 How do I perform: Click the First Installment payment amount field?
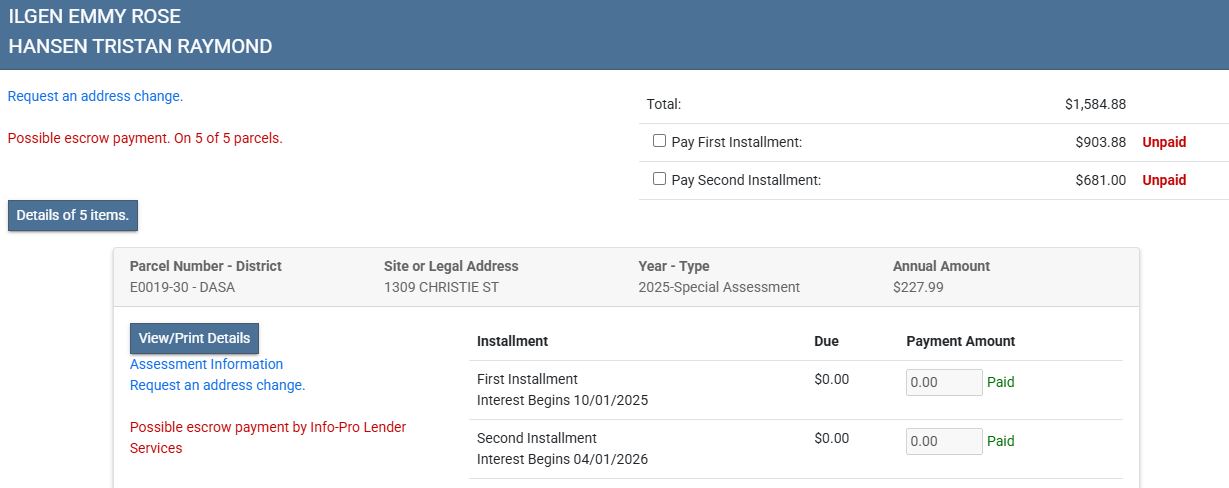coord(943,382)
